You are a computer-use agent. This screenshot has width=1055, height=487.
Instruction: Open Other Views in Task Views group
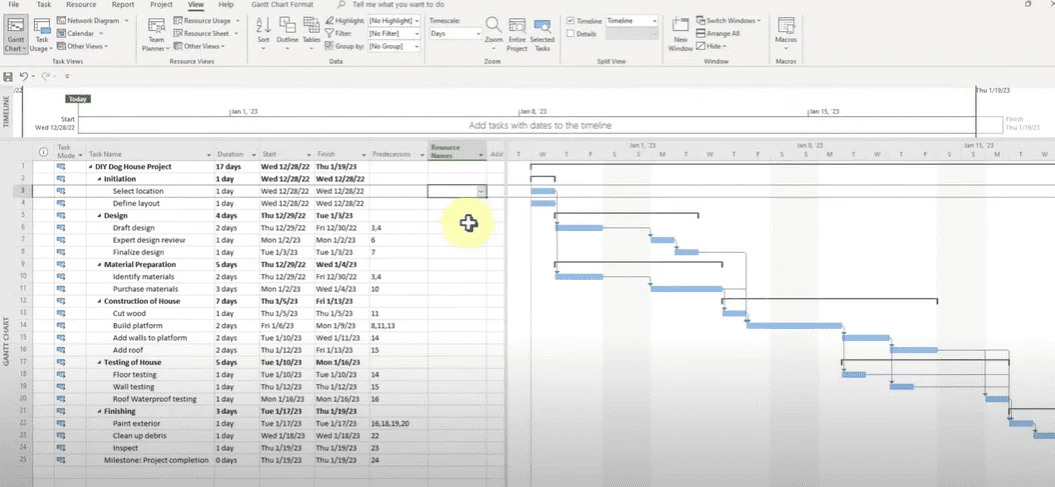pyautogui.click(x=83, y=46)
